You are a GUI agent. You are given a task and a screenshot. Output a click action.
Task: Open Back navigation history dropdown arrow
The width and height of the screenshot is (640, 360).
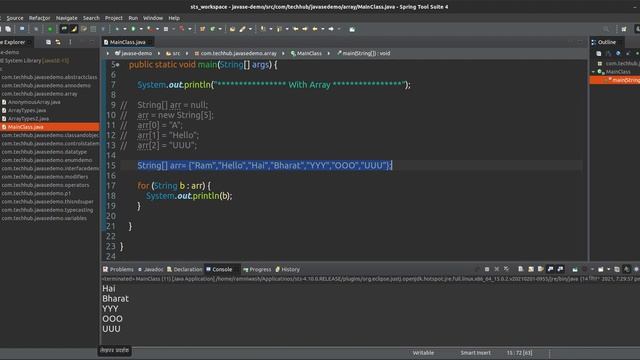323,29
